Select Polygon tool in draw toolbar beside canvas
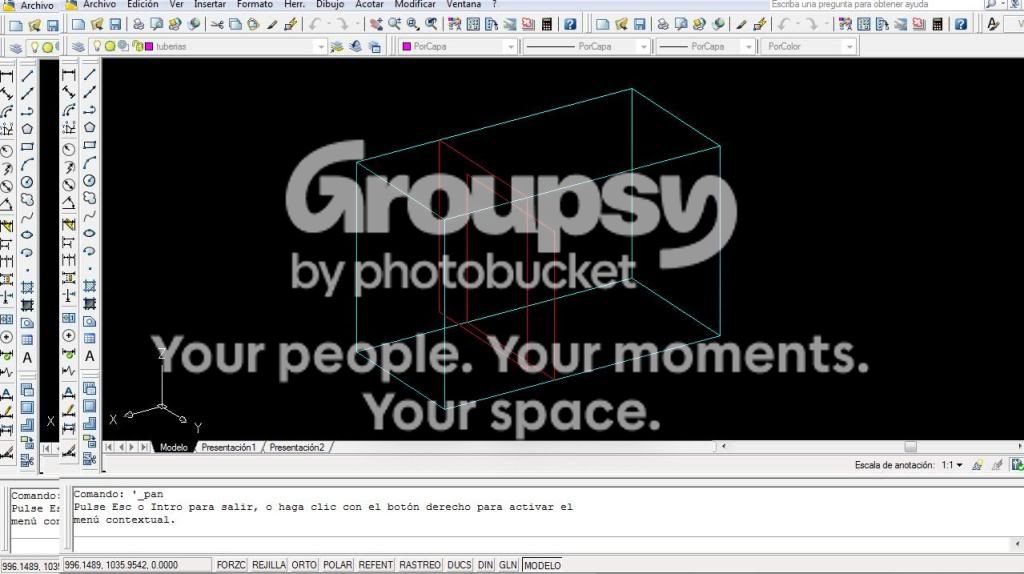The width and height of the screenshot is (1024, 574). [x=89, y=127]
